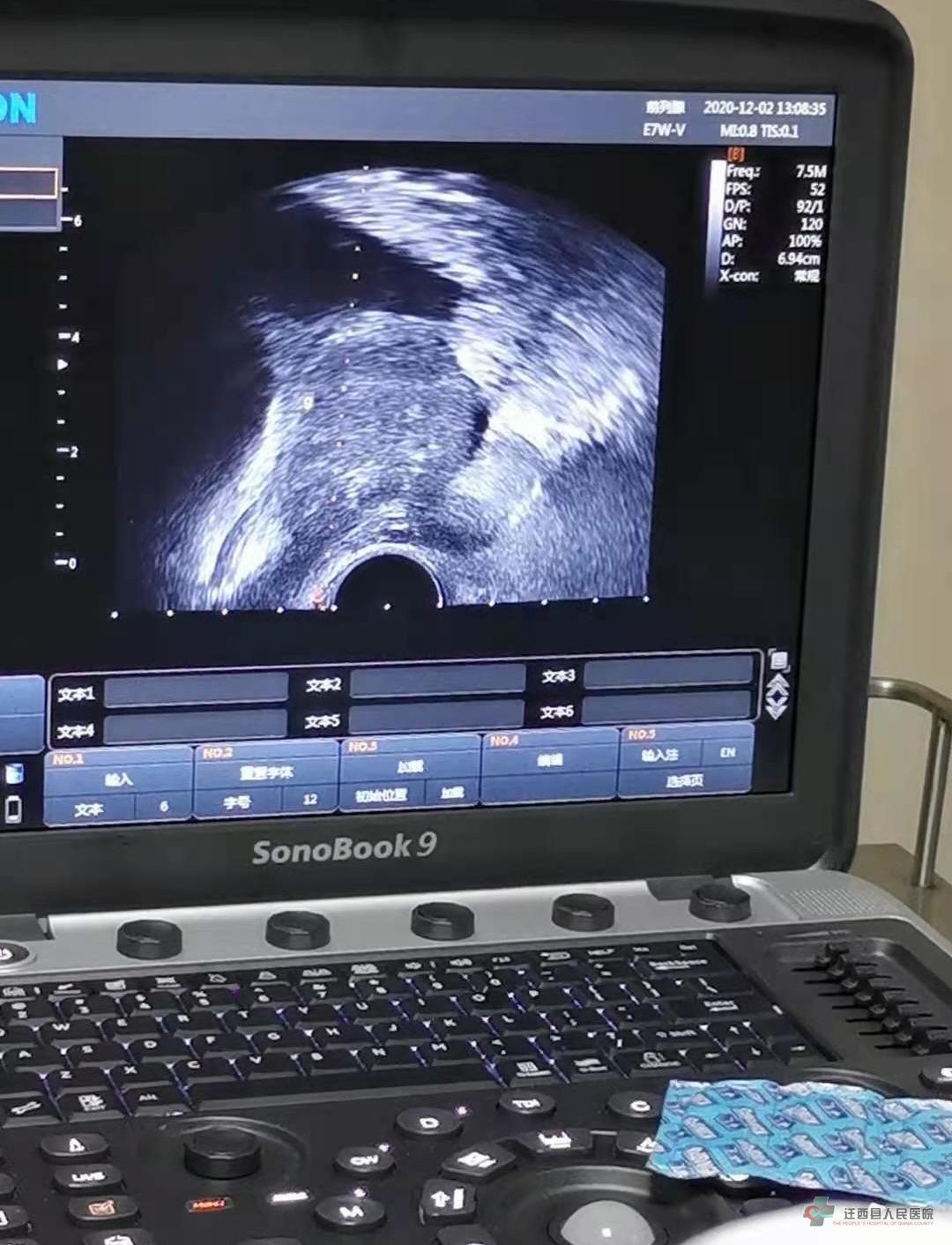Select the 文本3 text field
This screenshot has height=1245, width=952.
click(x=668, y=674)
